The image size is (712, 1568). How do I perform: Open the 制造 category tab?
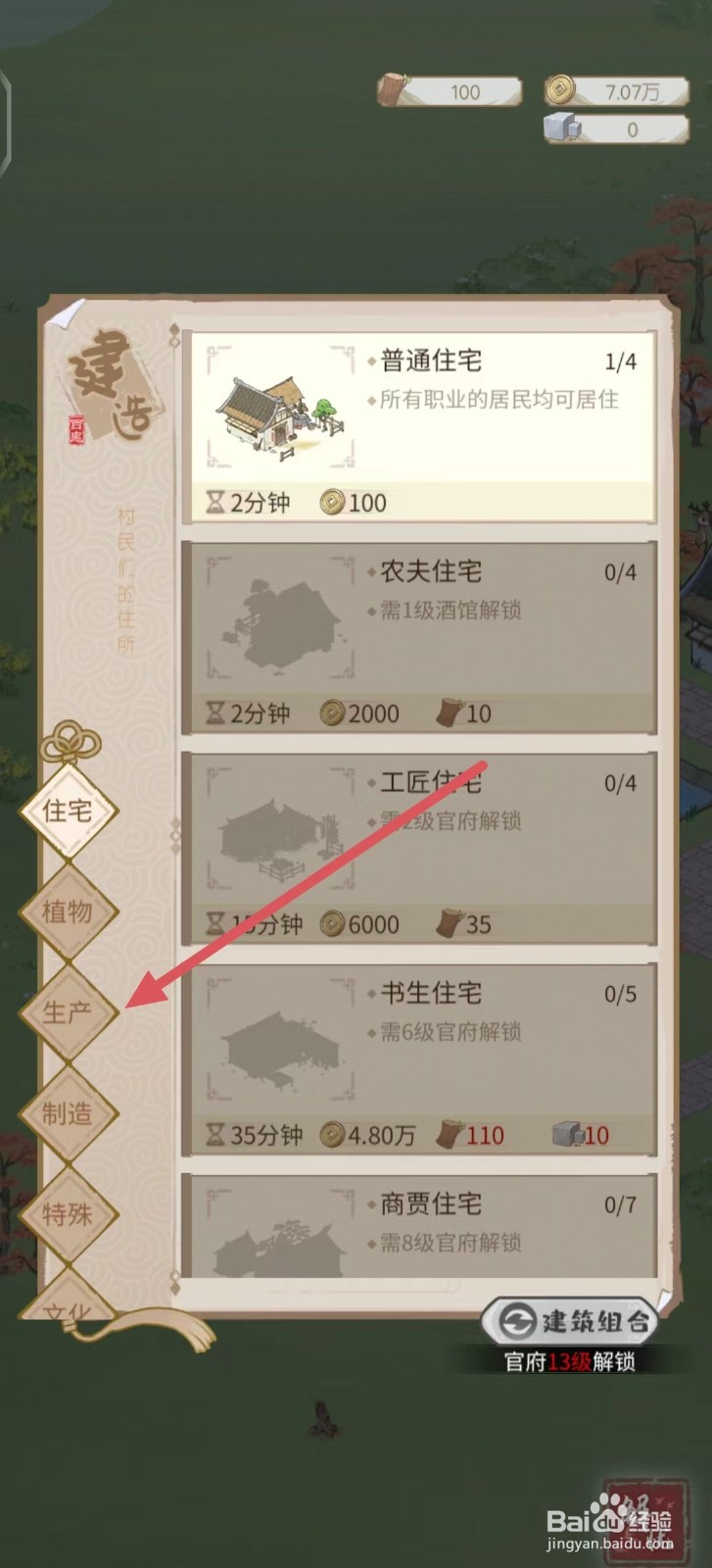tap(68, 1114)
